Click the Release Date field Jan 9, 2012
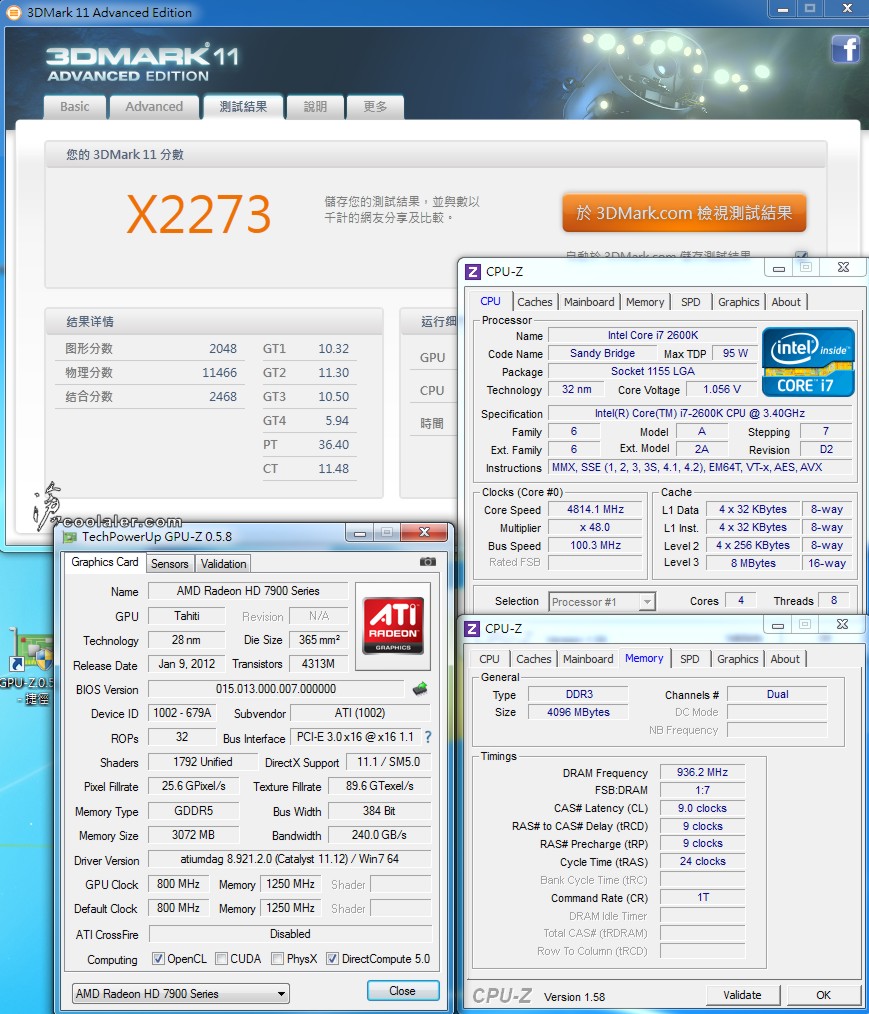 click(187, 664)
